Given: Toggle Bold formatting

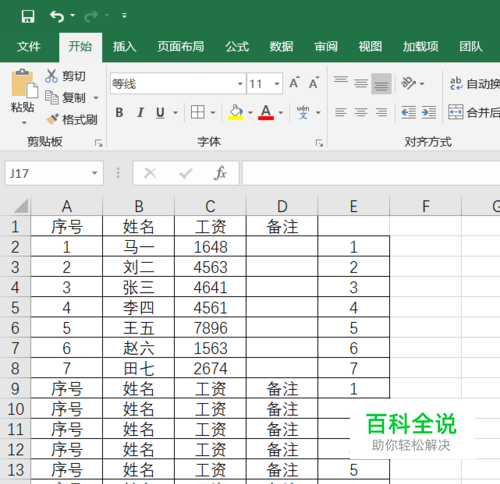Looking at the screenshot, I should click(119, 112).
